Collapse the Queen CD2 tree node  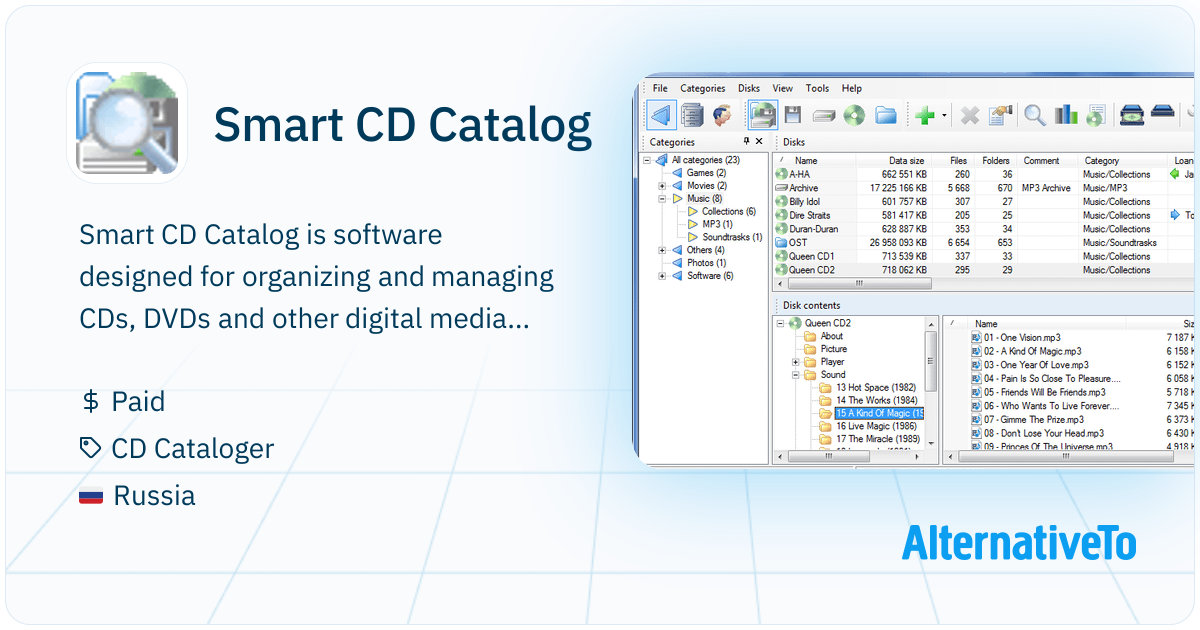pos(781,323)
